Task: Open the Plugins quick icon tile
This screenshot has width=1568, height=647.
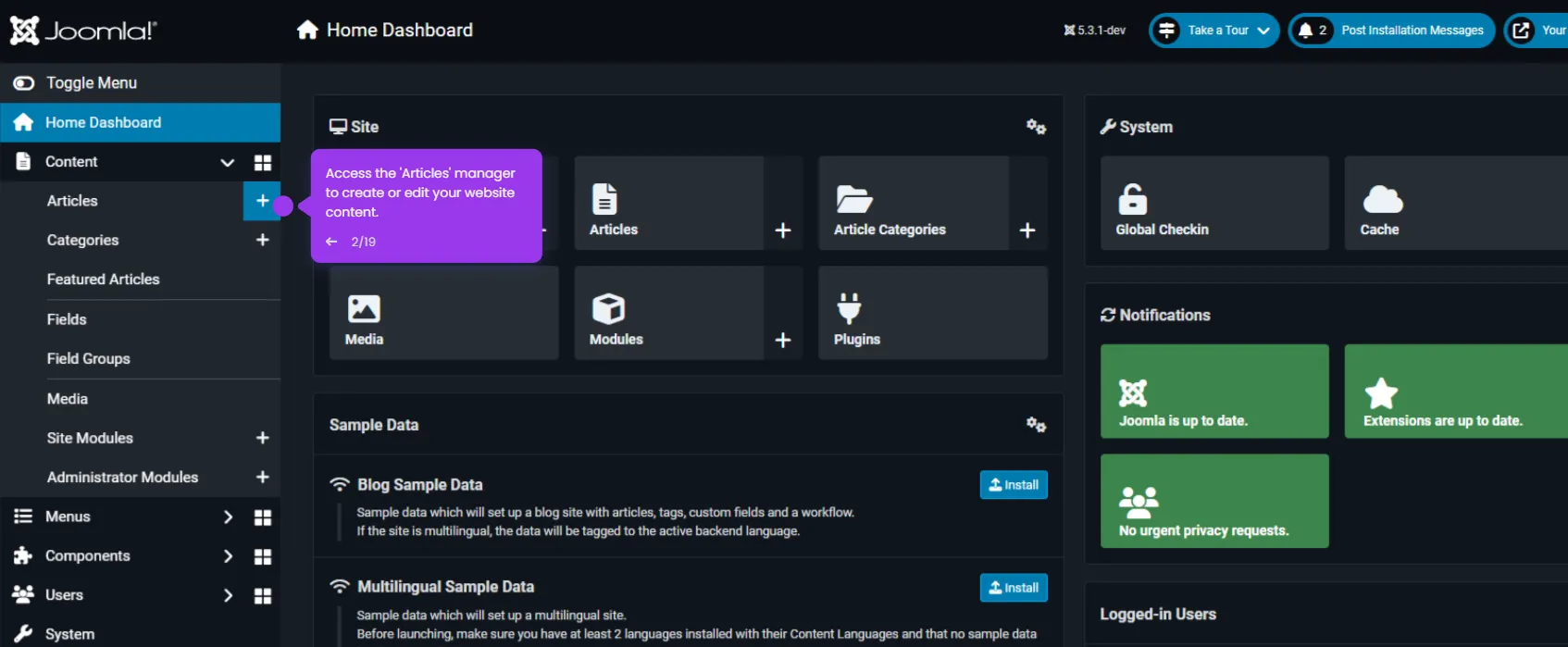Action: pyautogui.click(x=933, y=313)
